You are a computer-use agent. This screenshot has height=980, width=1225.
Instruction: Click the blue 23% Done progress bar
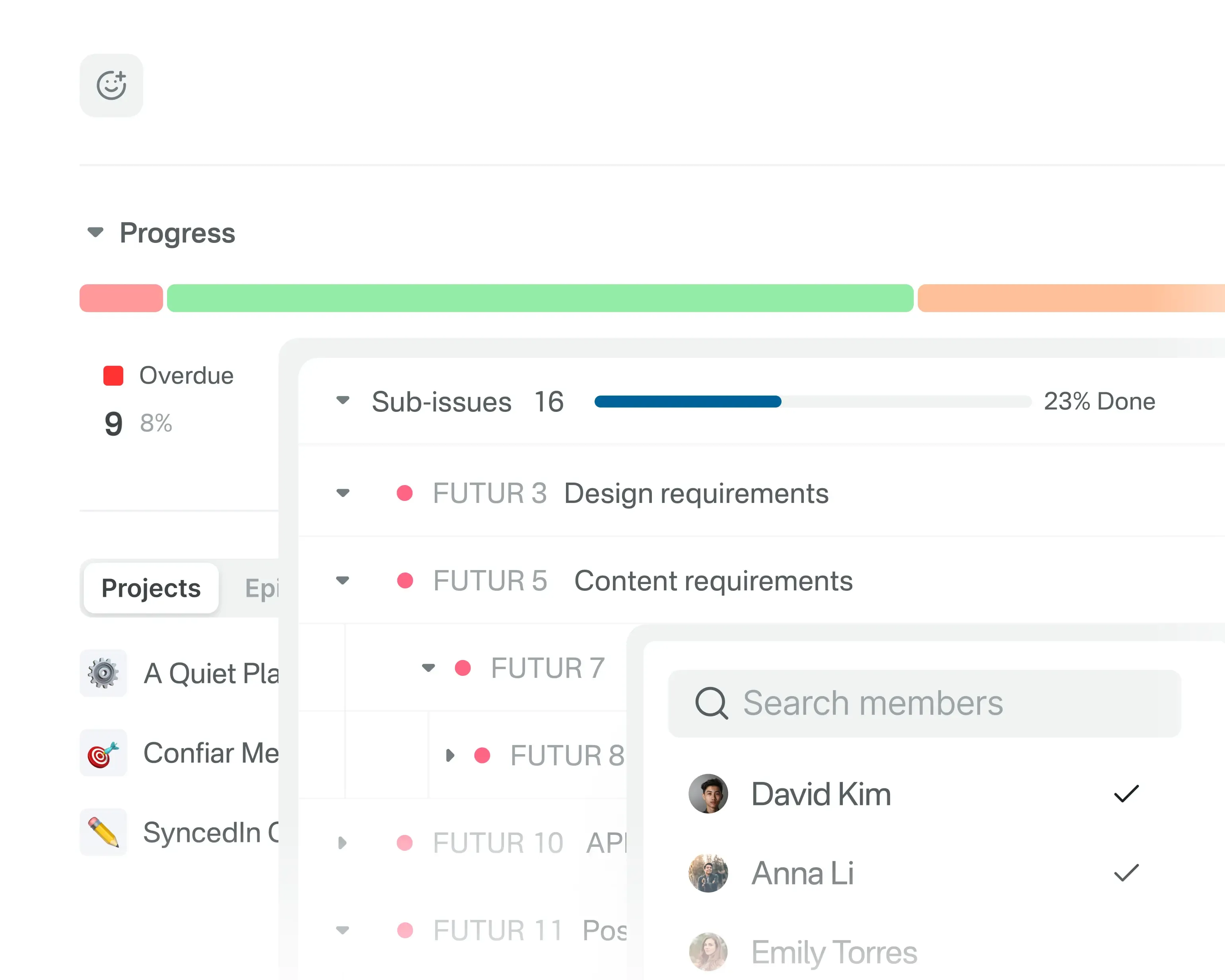[688, 402]
